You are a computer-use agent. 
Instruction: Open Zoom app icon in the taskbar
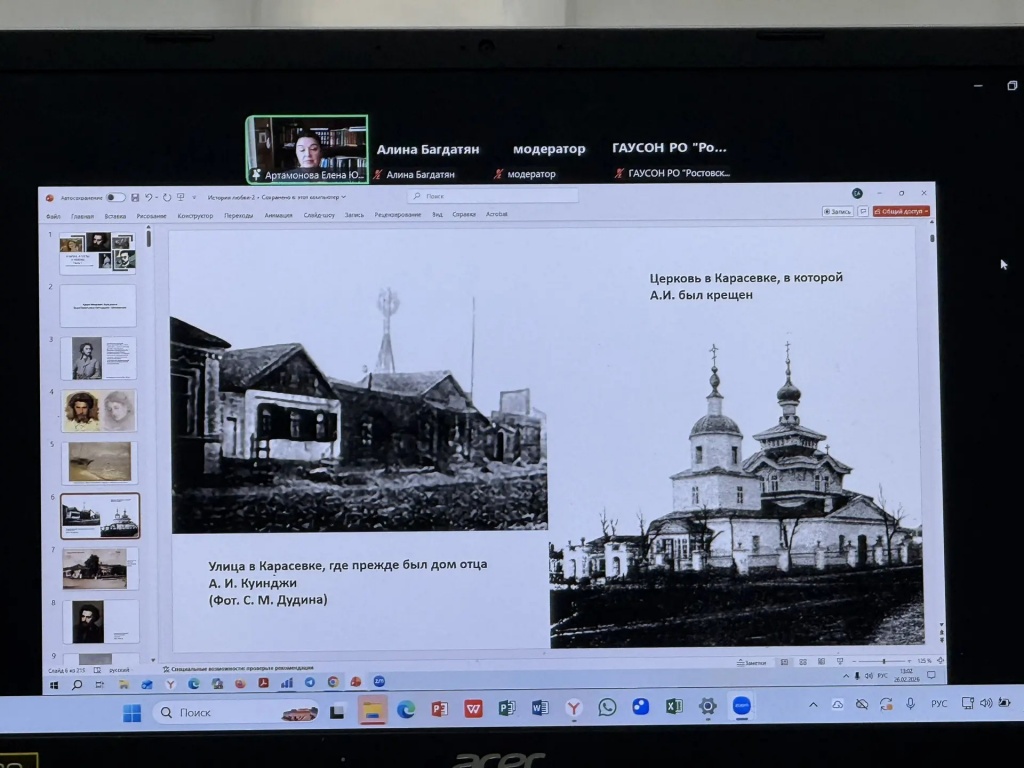(x=740, y=706)
